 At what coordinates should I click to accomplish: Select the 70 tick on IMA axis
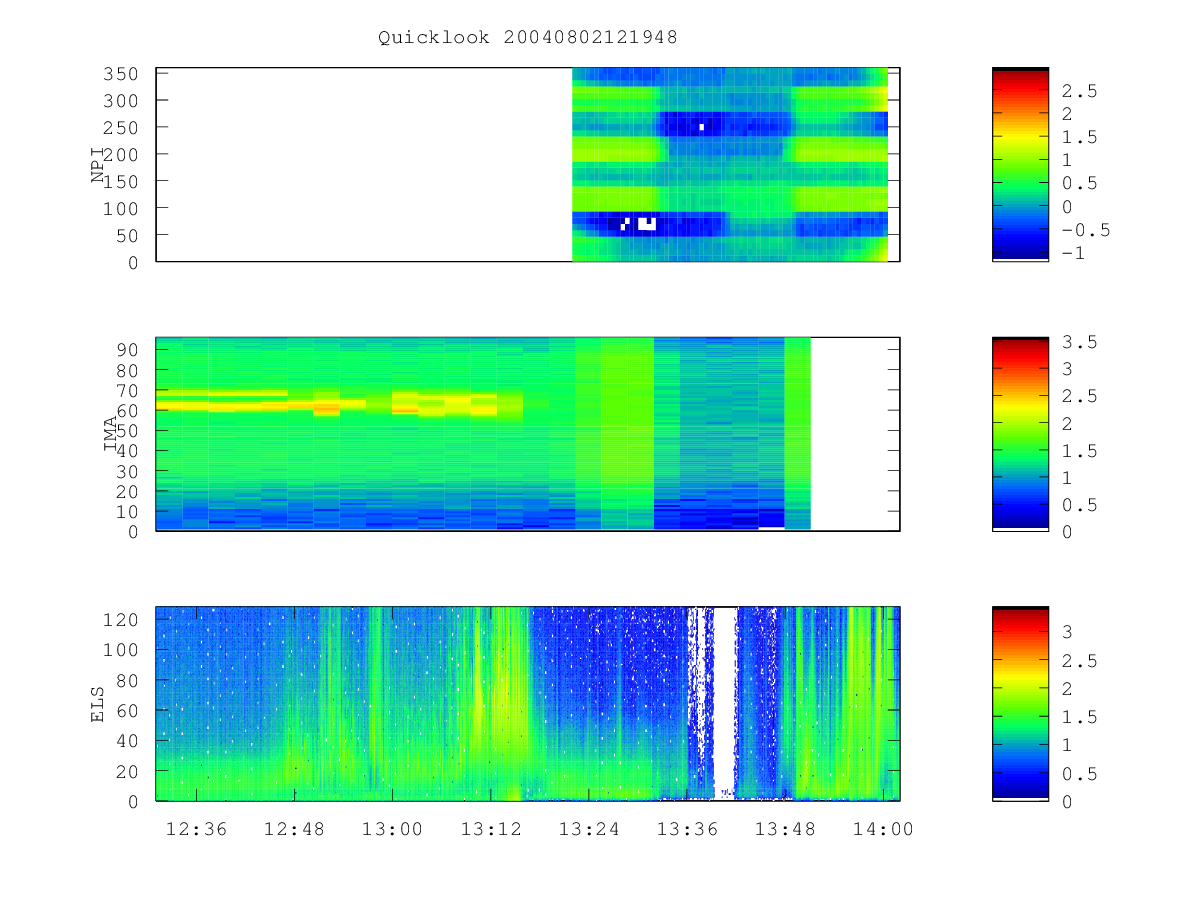pos(129,390)
